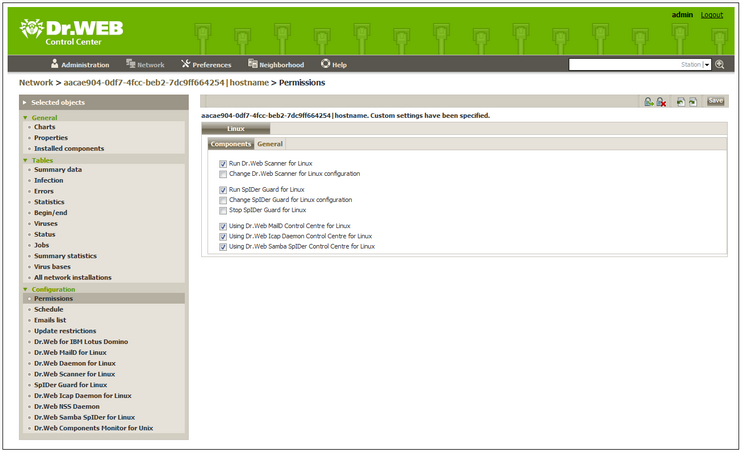The height and width of the screenshot is (455, 745).
Task: Check Change Dr.Web Scanner for Linux configuration
Action: pyautogui.click(x=223, y=174)
